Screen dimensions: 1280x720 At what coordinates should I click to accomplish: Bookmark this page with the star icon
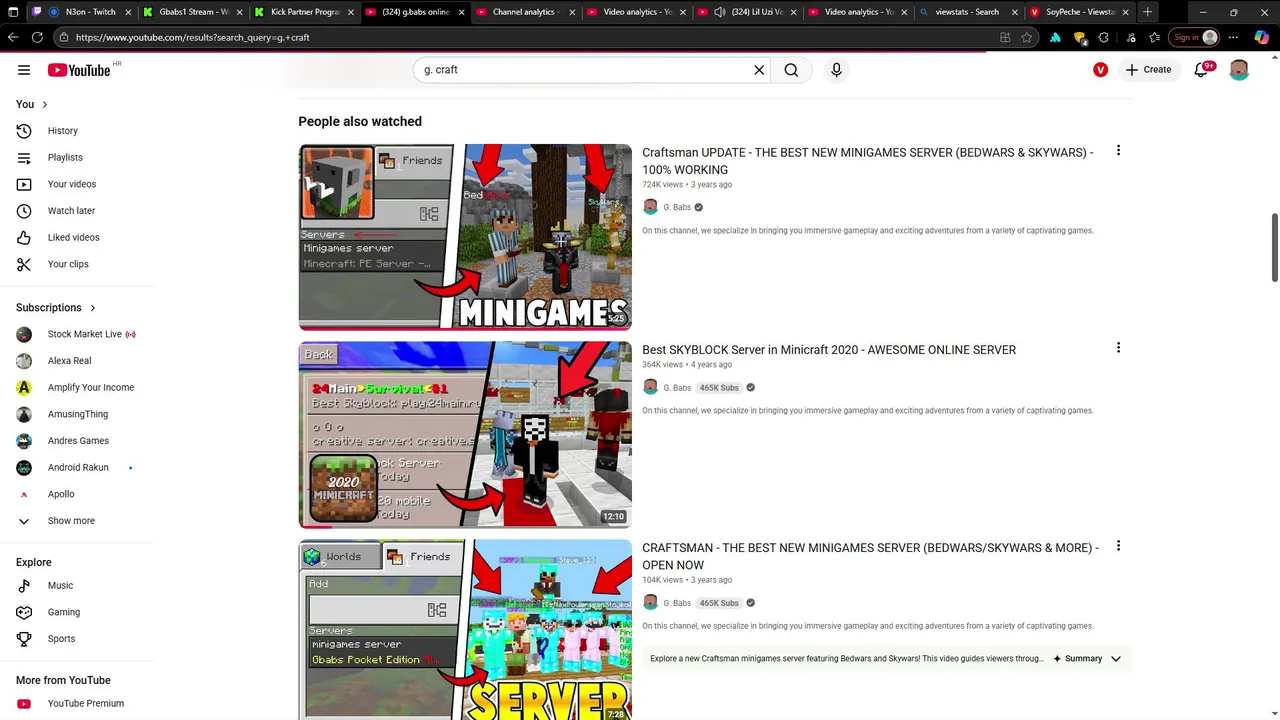pyautogui.click(x=1027, y=37)
